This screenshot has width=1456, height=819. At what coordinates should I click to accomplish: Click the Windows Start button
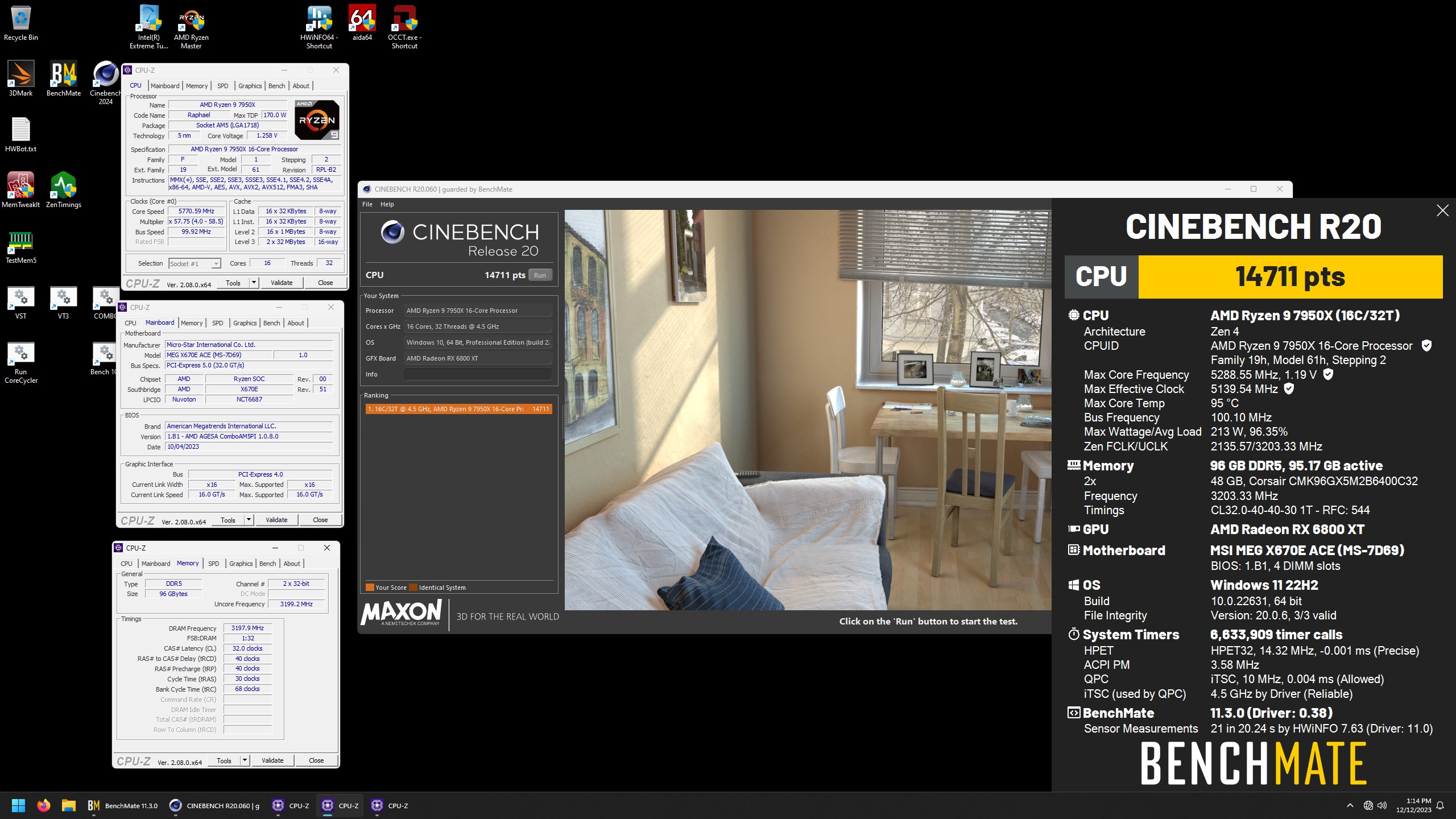point(18,805)
